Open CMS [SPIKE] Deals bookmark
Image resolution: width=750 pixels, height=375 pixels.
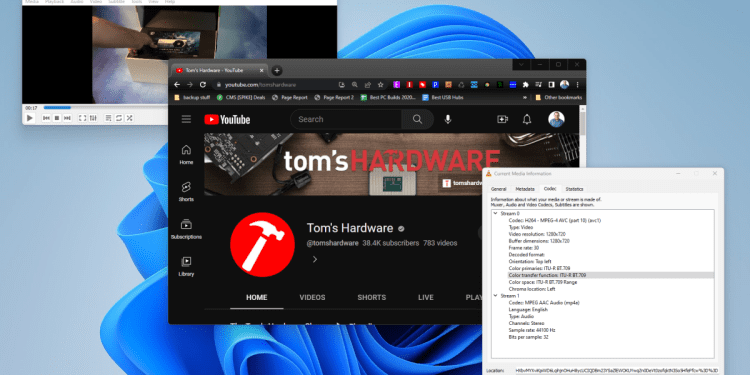pos(241,98)
